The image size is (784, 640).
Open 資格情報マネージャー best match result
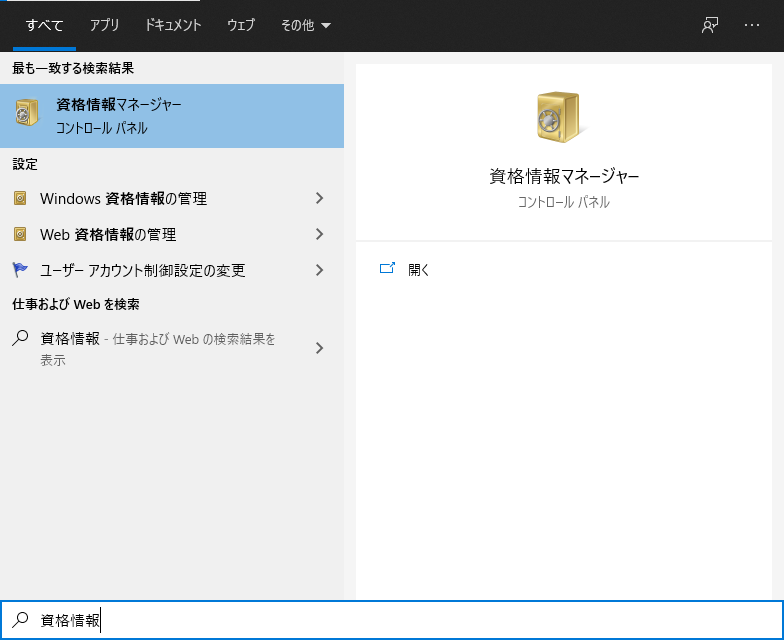pyautogui.click(x=172, y=116)
